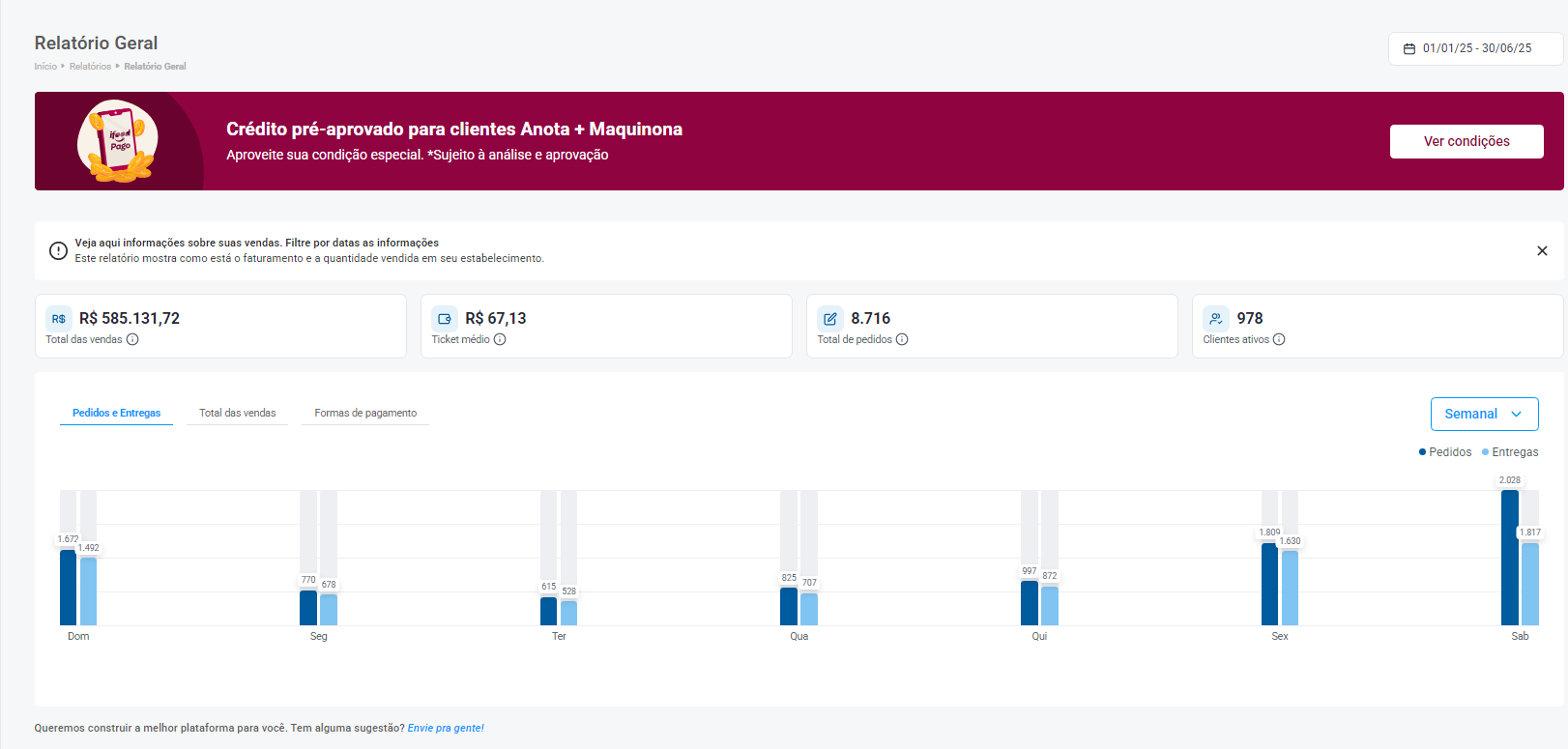Switch to the Total das vendas tab
The image size is (1568, 749).
238,413
